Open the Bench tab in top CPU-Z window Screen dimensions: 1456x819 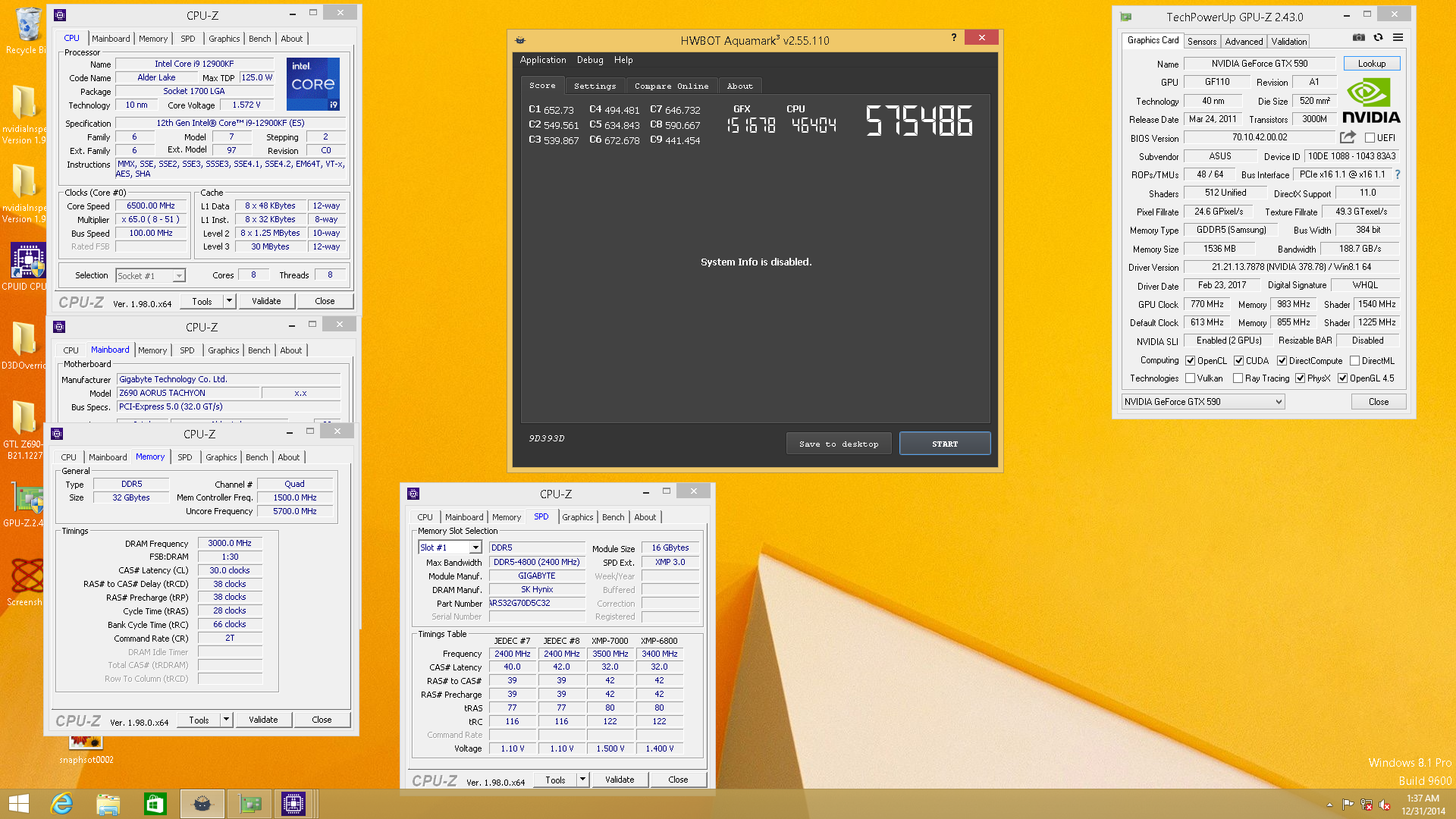[x=259, y=39]
